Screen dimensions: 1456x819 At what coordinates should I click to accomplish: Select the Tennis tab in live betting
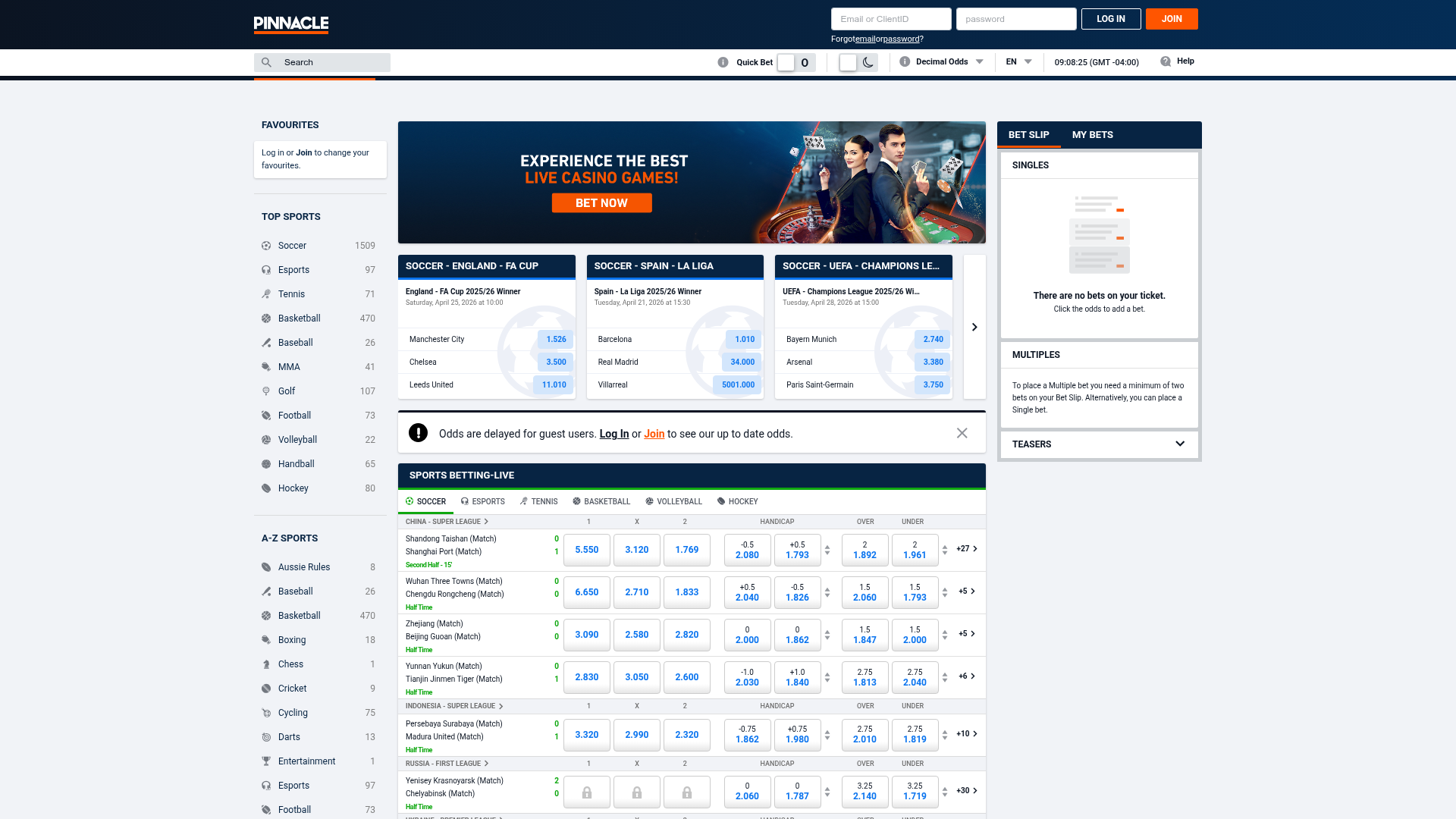539,501
